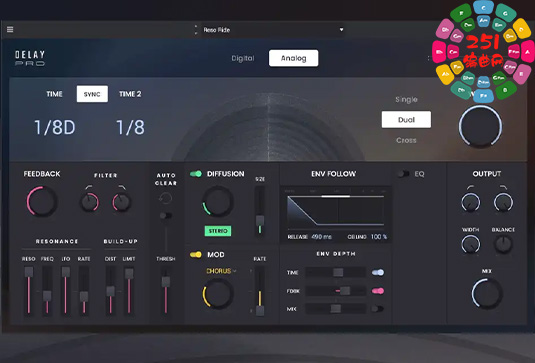535x363 pixels.
Task: Open the Reso Ride preset dropdown arrow
Action: pos(341,30)
